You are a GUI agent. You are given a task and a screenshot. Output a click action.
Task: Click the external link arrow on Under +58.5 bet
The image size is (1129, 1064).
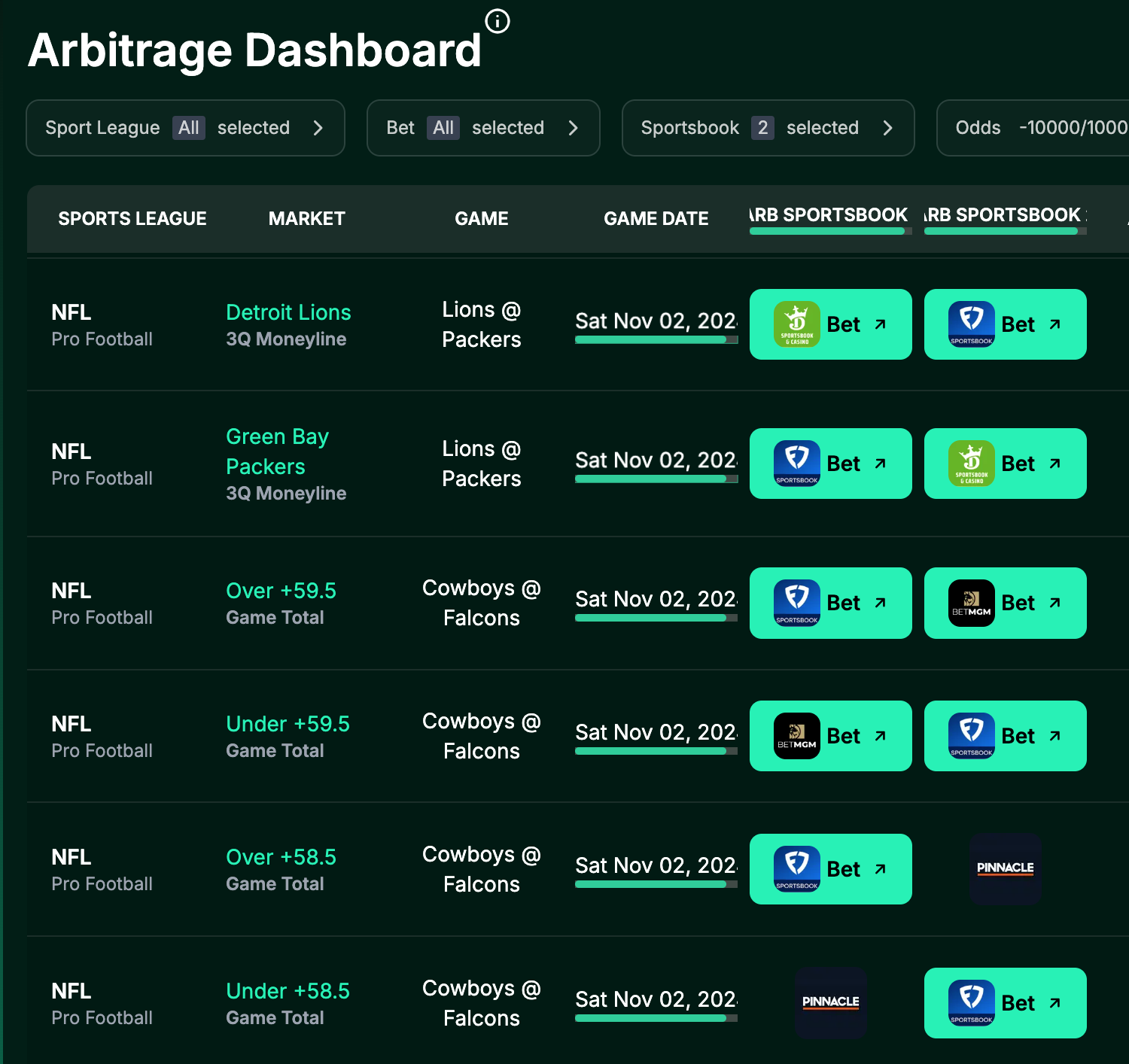point(1055,1002)
